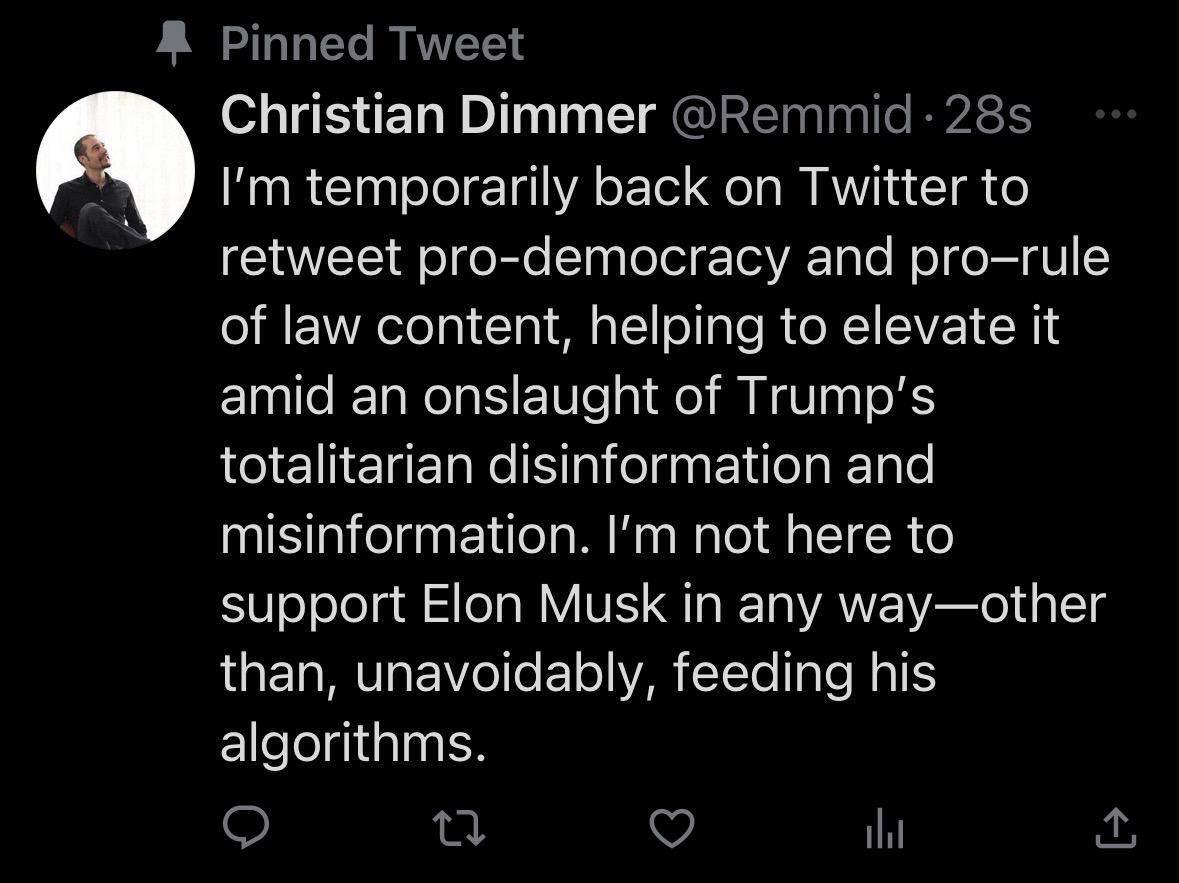Click the 28s timestamp
1179x883 pixels.
click(x=988, y=117)
